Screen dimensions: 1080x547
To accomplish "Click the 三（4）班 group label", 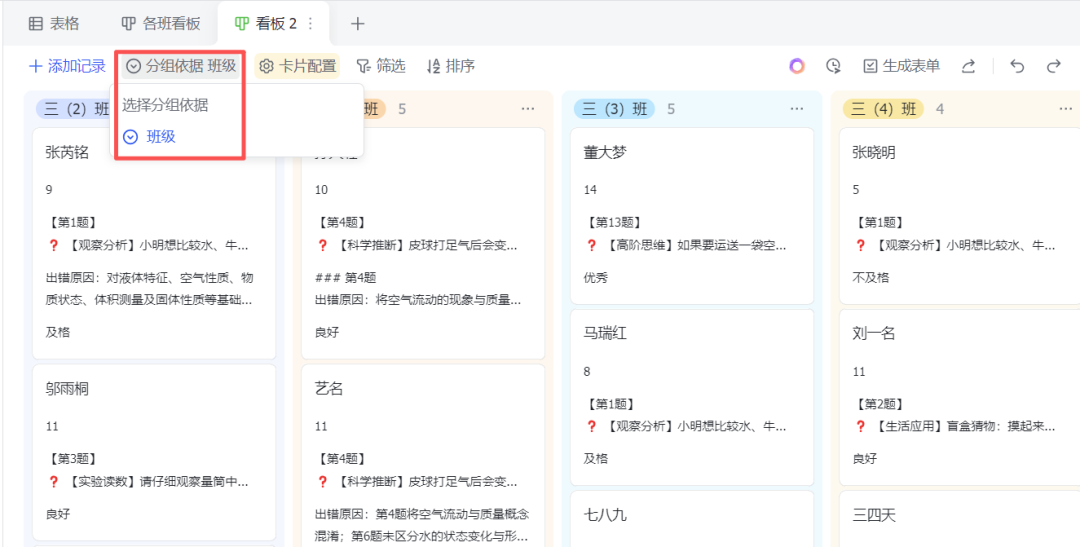I will (883, 109).
